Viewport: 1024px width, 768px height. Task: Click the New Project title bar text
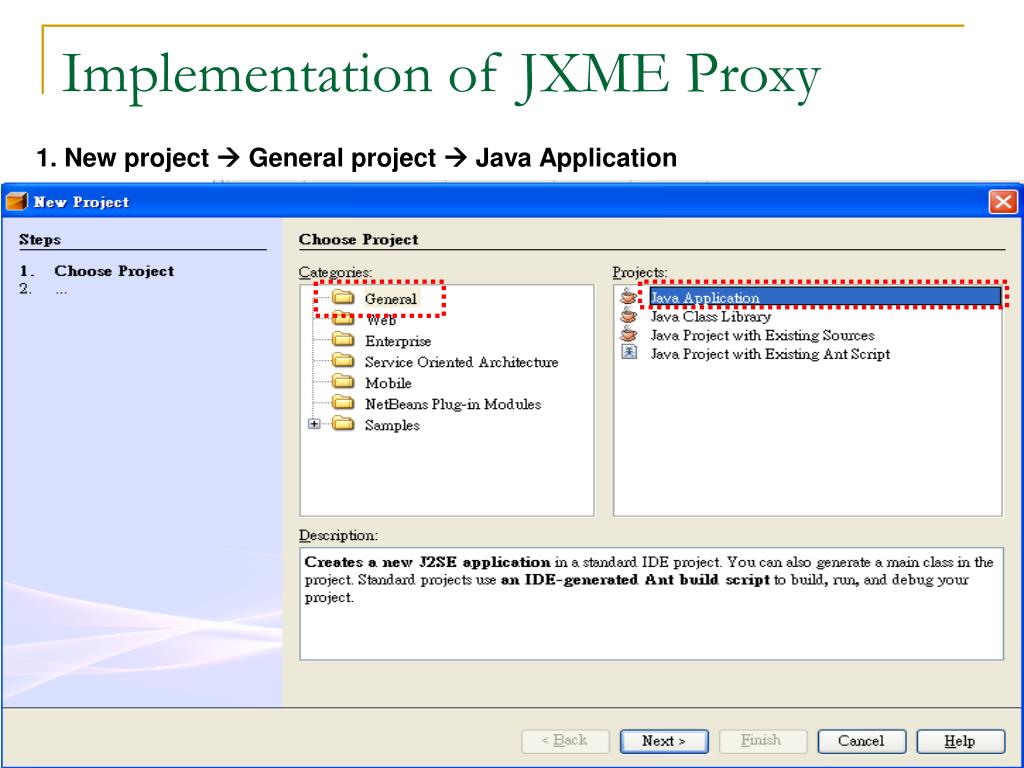pos(82,202)
